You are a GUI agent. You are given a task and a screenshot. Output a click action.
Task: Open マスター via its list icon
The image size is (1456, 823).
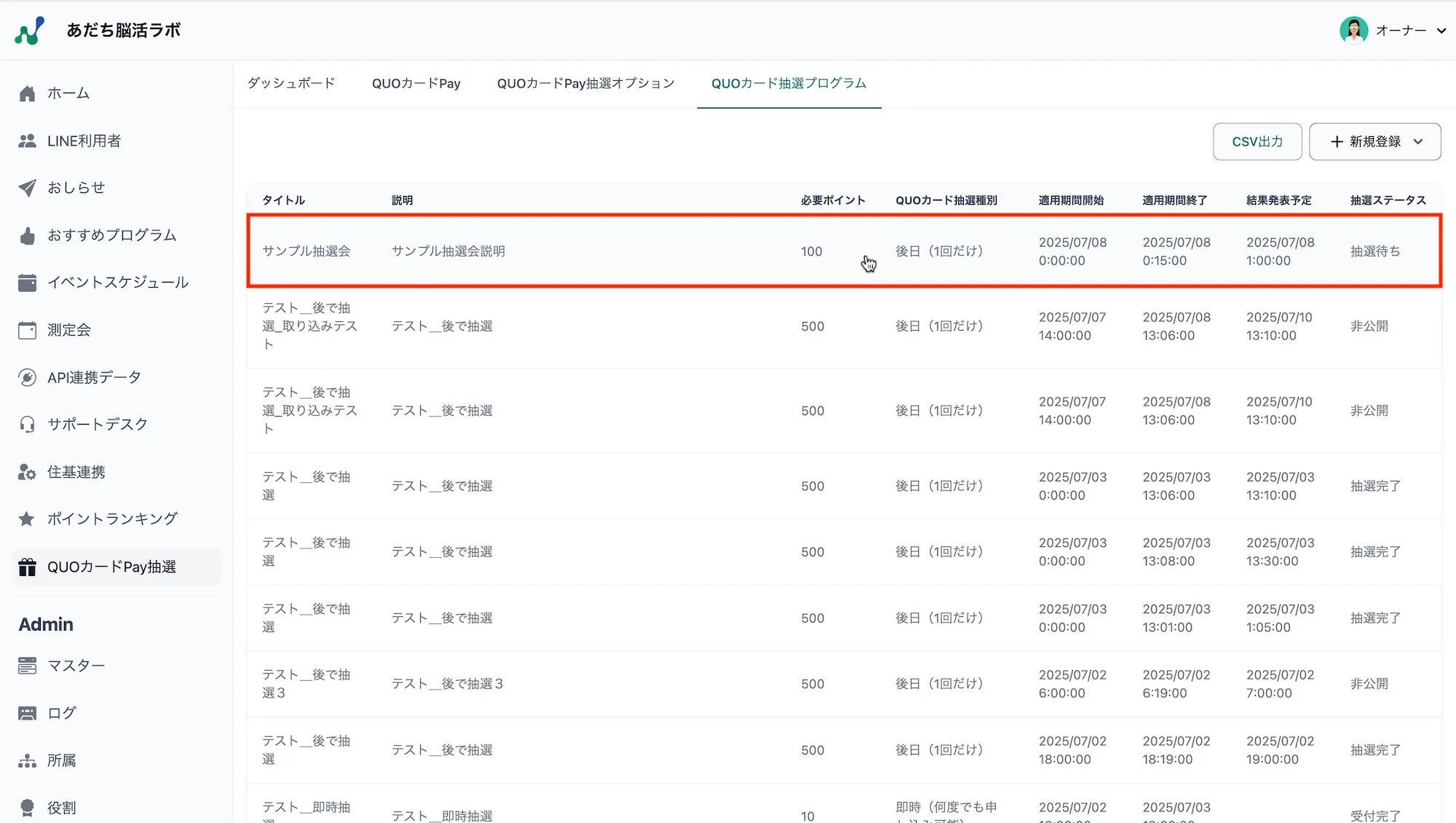click(x=27, y=665)
